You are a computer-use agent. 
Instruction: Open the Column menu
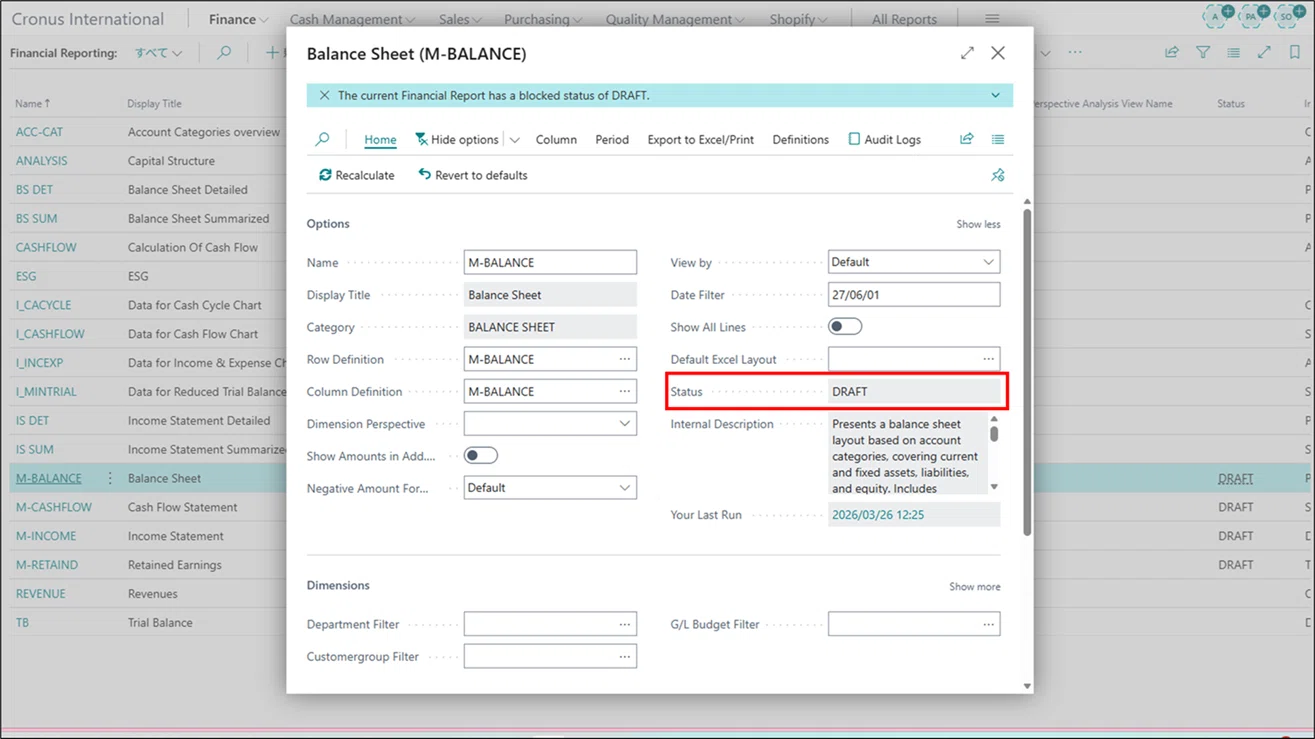556,139
